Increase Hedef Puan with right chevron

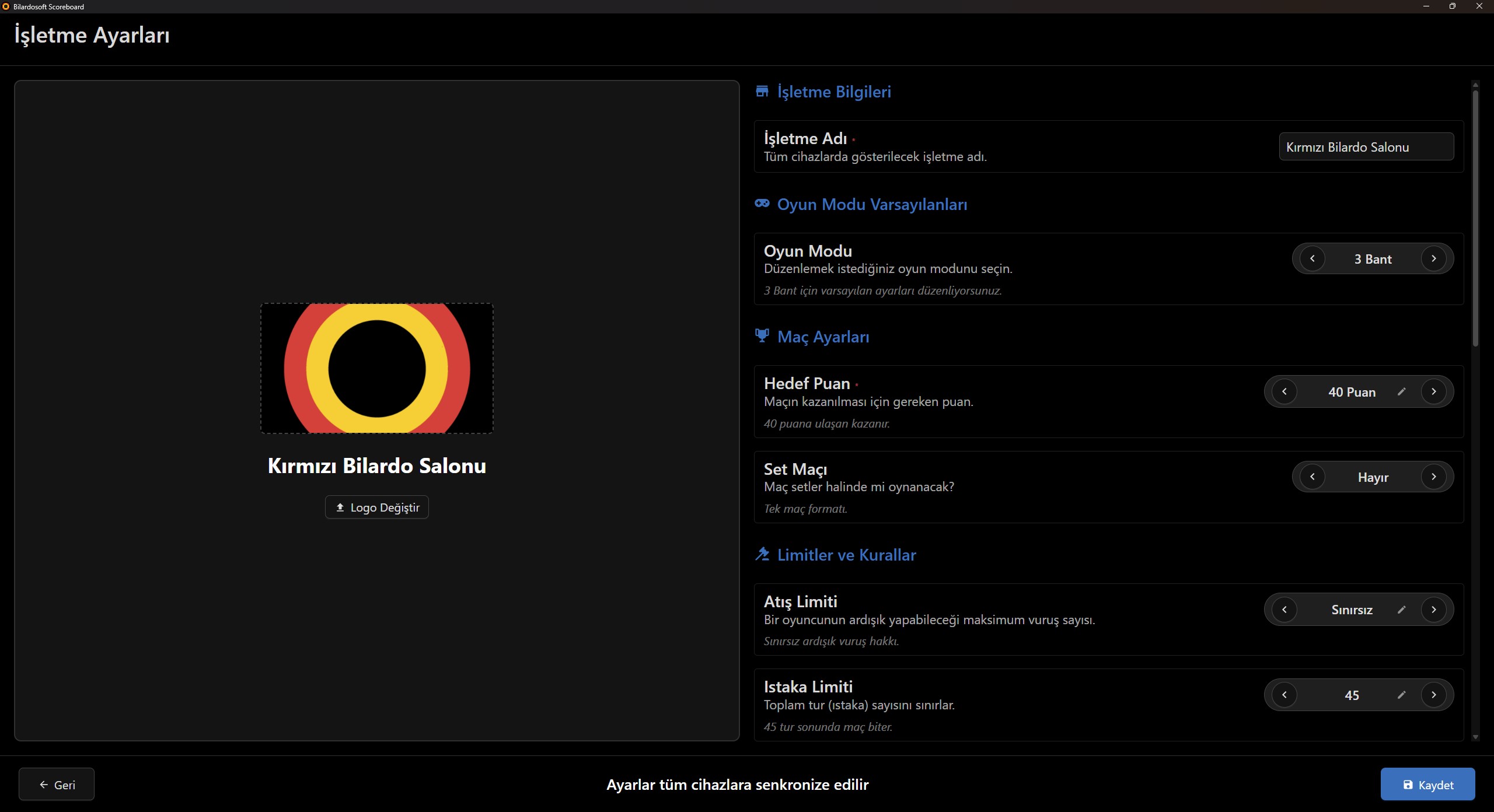point(1433,391)
